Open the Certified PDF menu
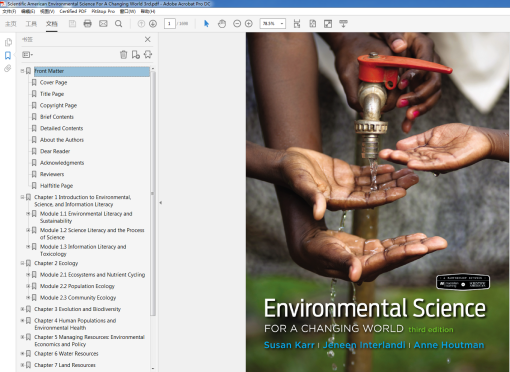Viewport: 510px width, 372px height. [x=73, y=11]
